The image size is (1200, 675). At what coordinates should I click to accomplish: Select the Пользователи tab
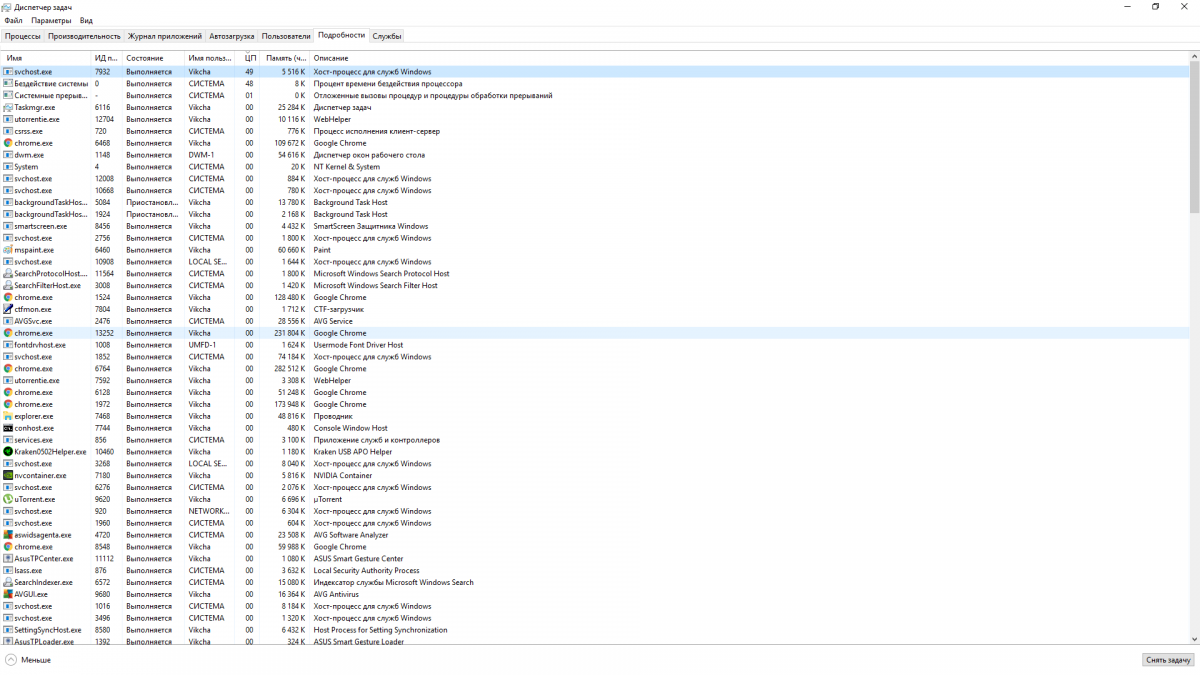(x=287, y=36)
